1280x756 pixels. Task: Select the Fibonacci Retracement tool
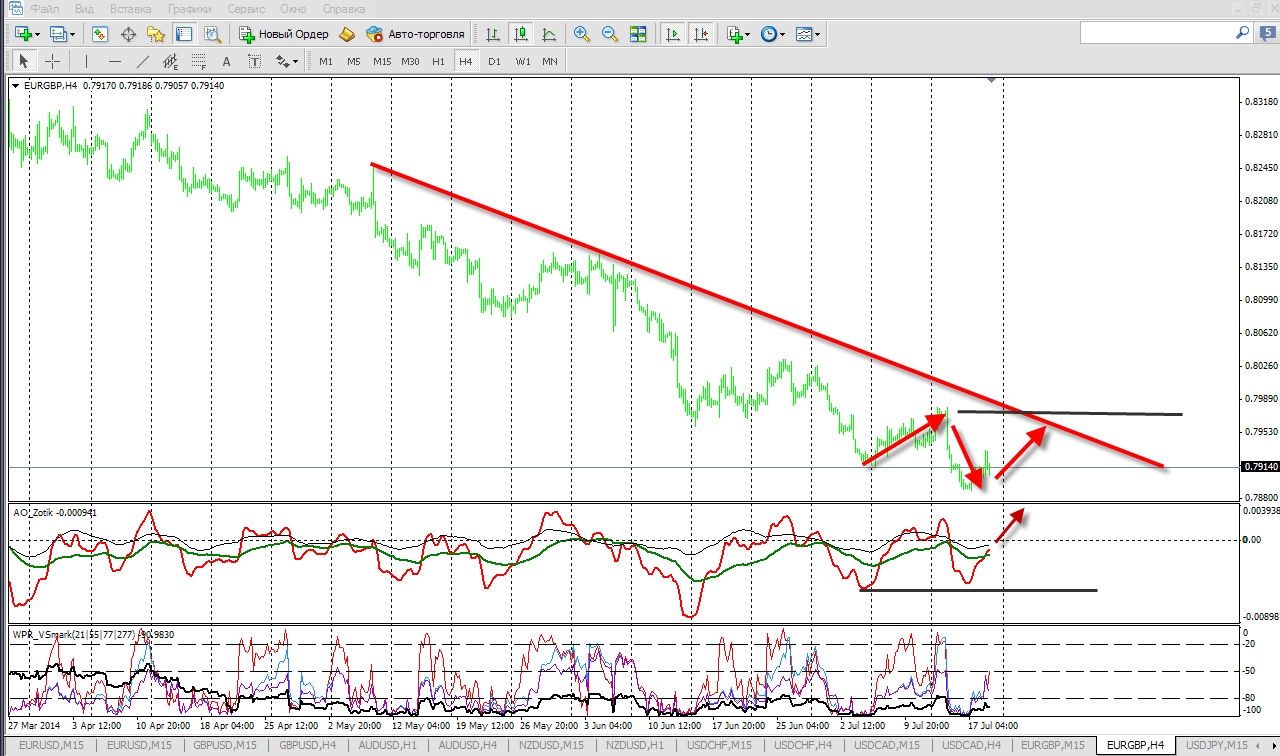click(x=198, y=61)
